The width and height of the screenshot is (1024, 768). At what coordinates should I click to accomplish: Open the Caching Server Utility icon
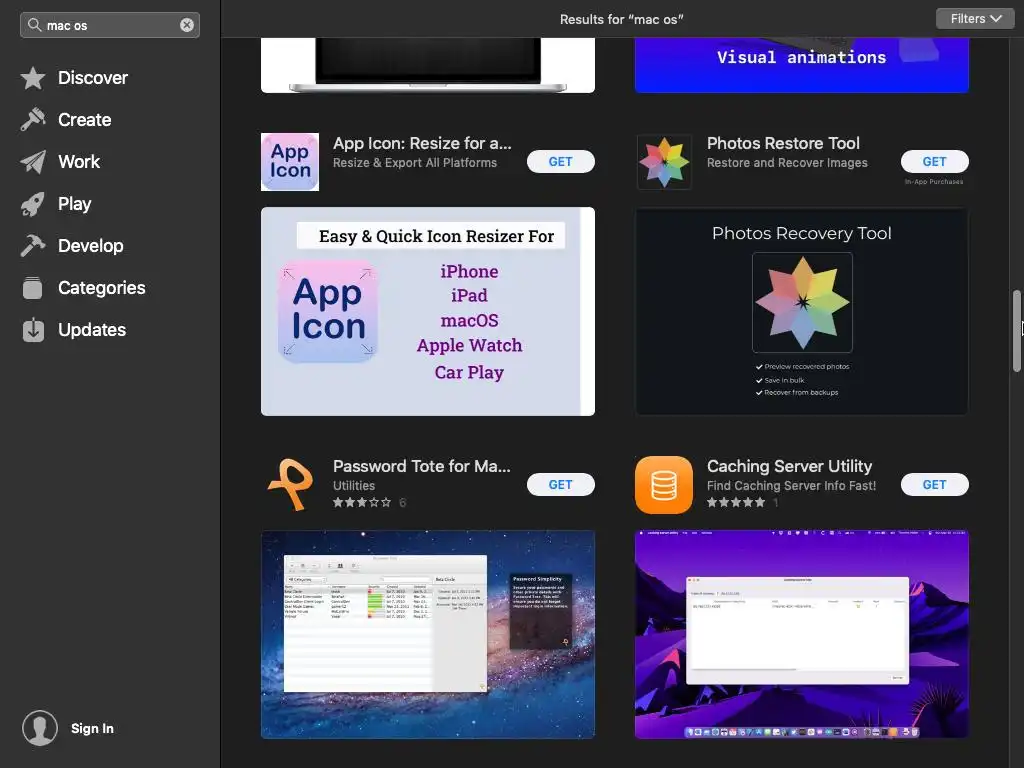pos(664,485)
